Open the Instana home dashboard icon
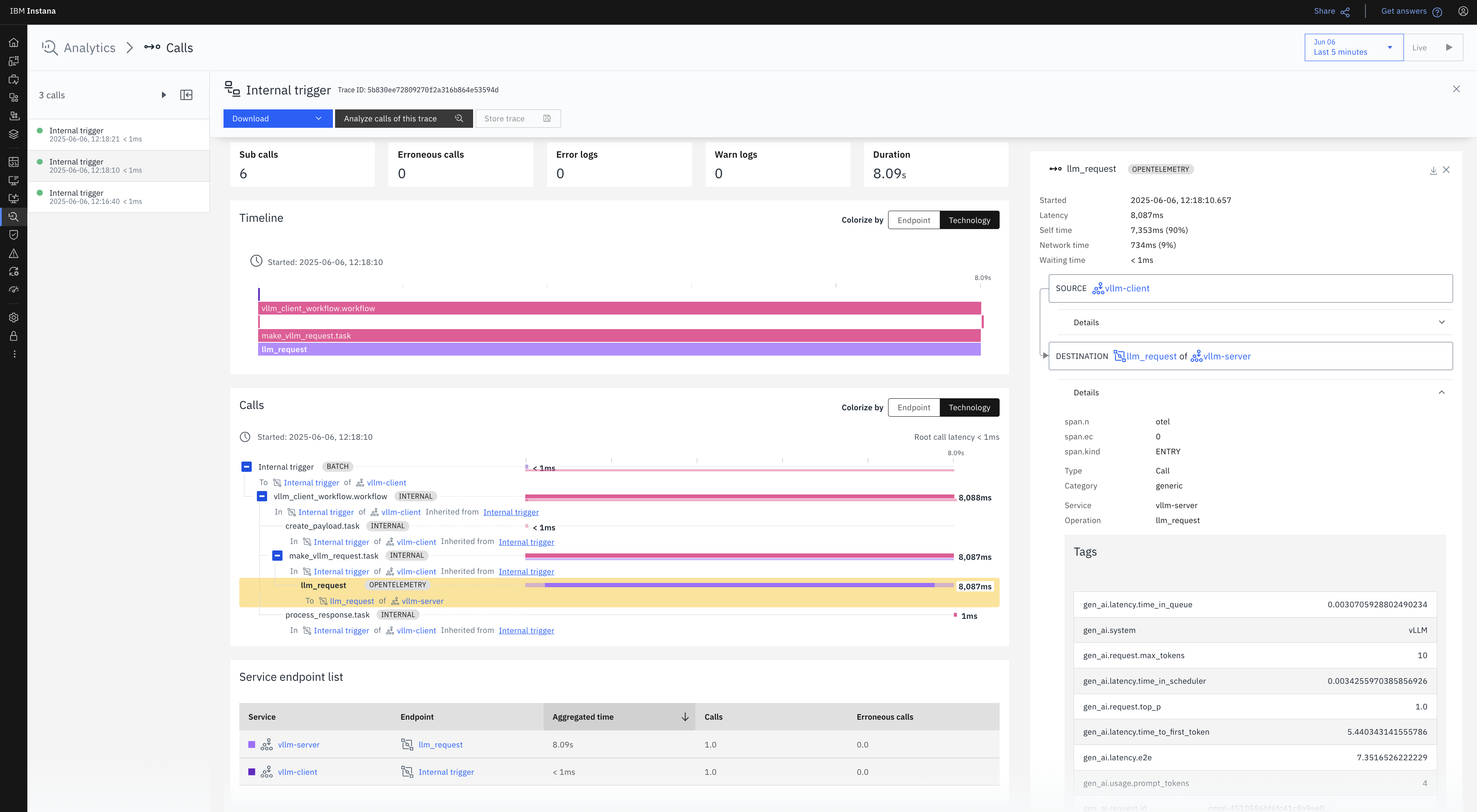Screen dimensions: 1477x812 pos(14,42)
